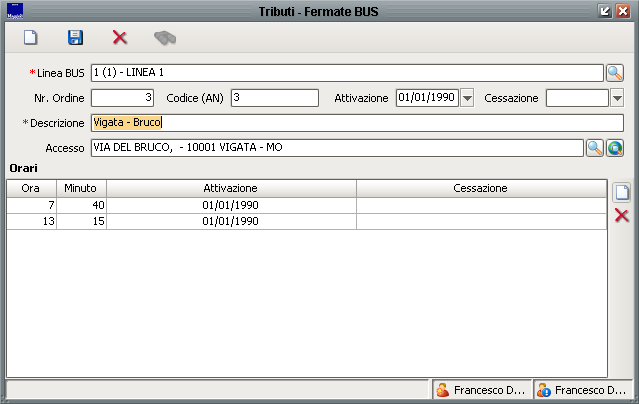Open Linea BUS lookup magnifier

coord(615,73)
